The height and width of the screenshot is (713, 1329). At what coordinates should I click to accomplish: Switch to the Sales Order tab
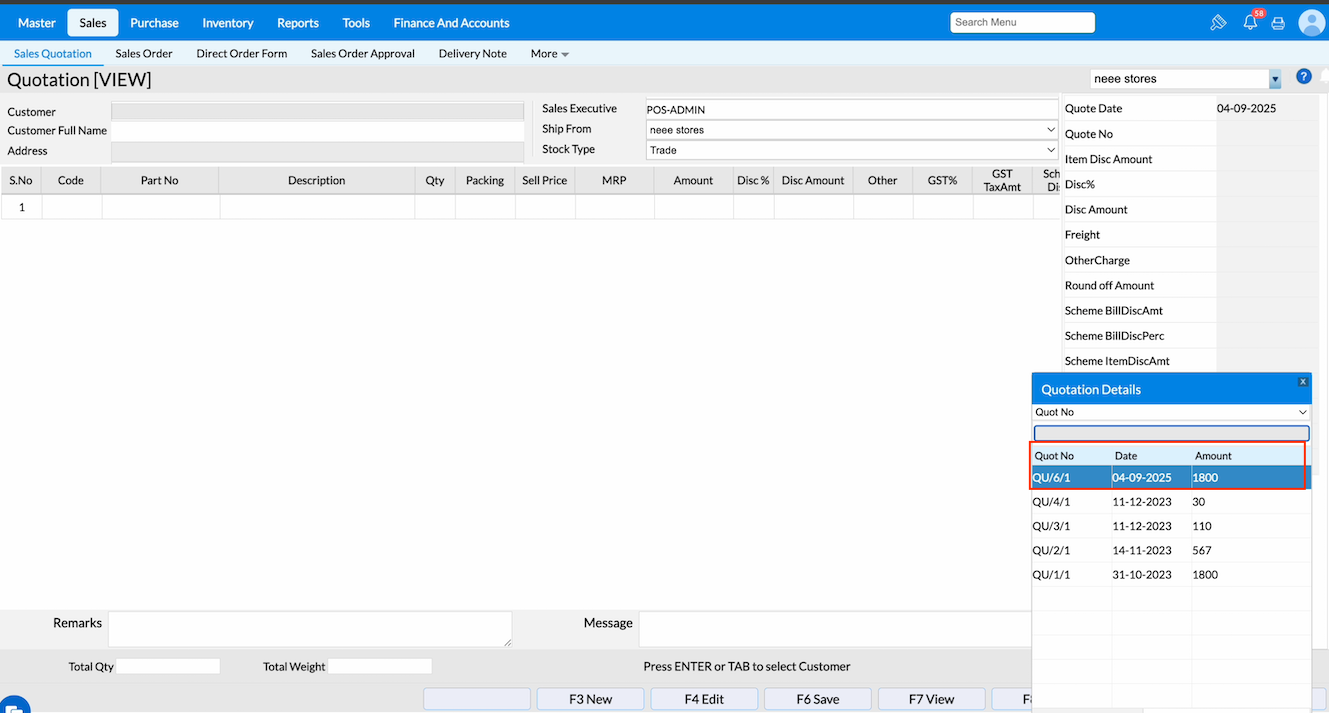pyautogui.click(x=144, y=54)
